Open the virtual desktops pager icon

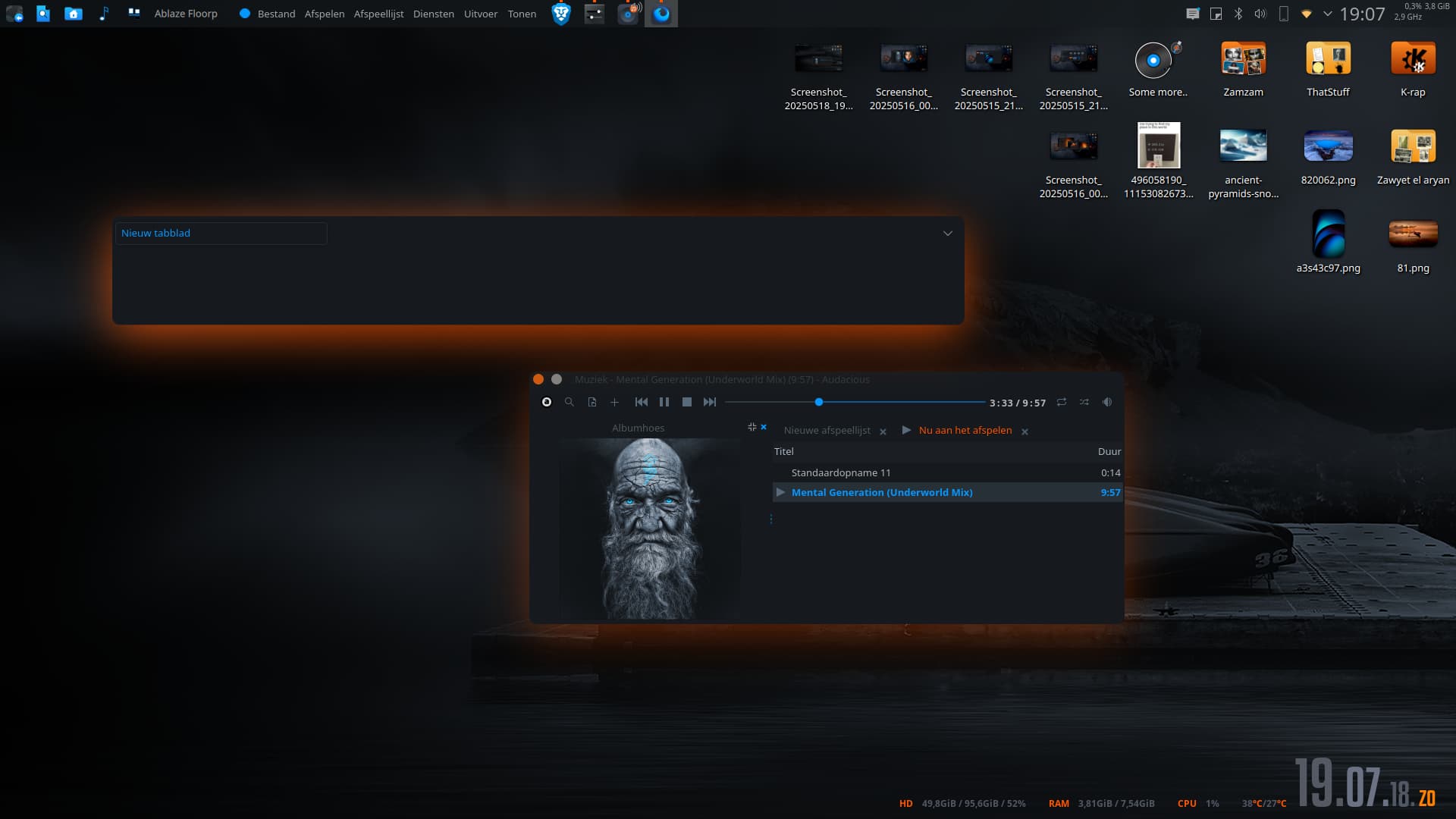click(x=134, y=13)
